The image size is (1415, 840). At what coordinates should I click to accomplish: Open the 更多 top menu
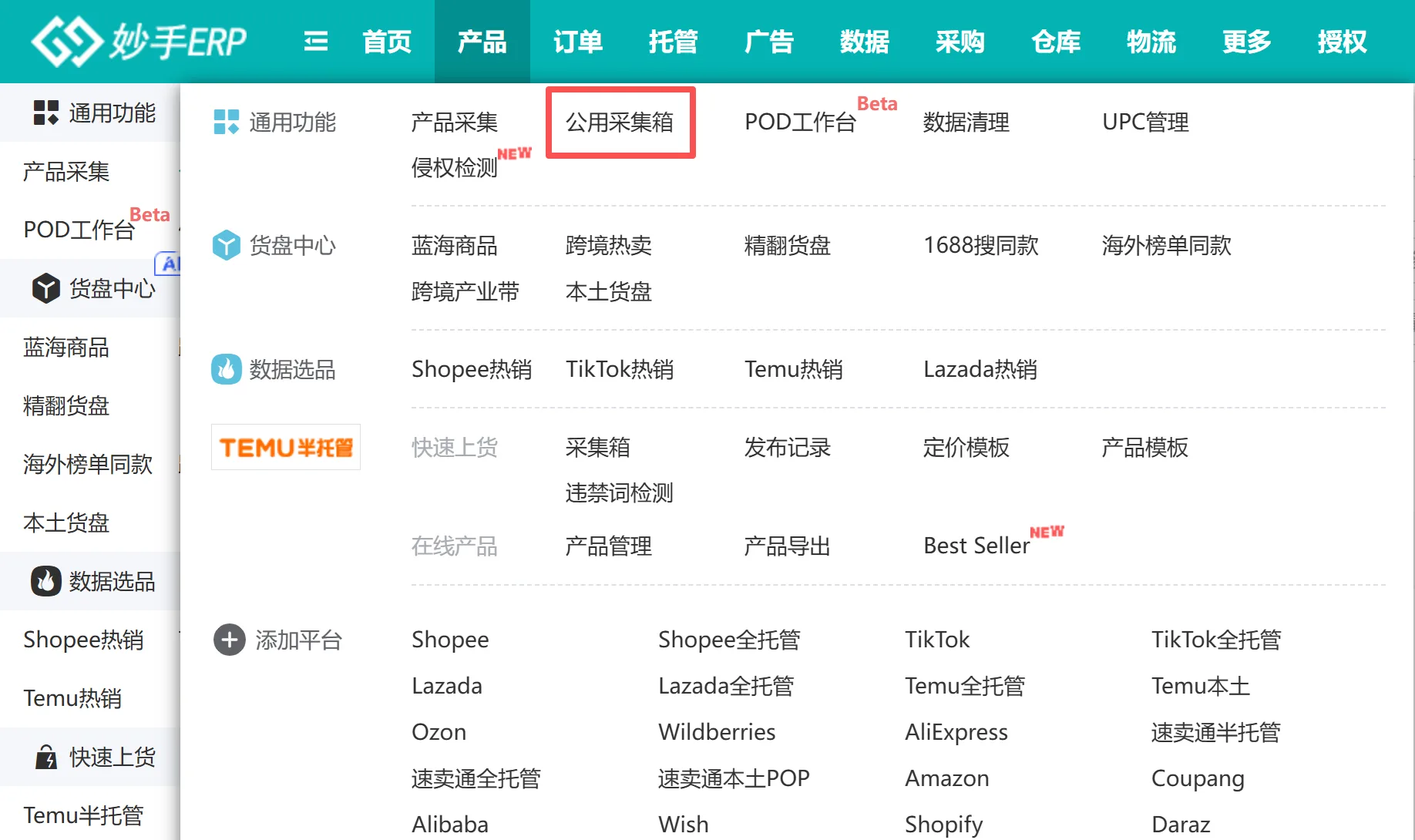1246,41
